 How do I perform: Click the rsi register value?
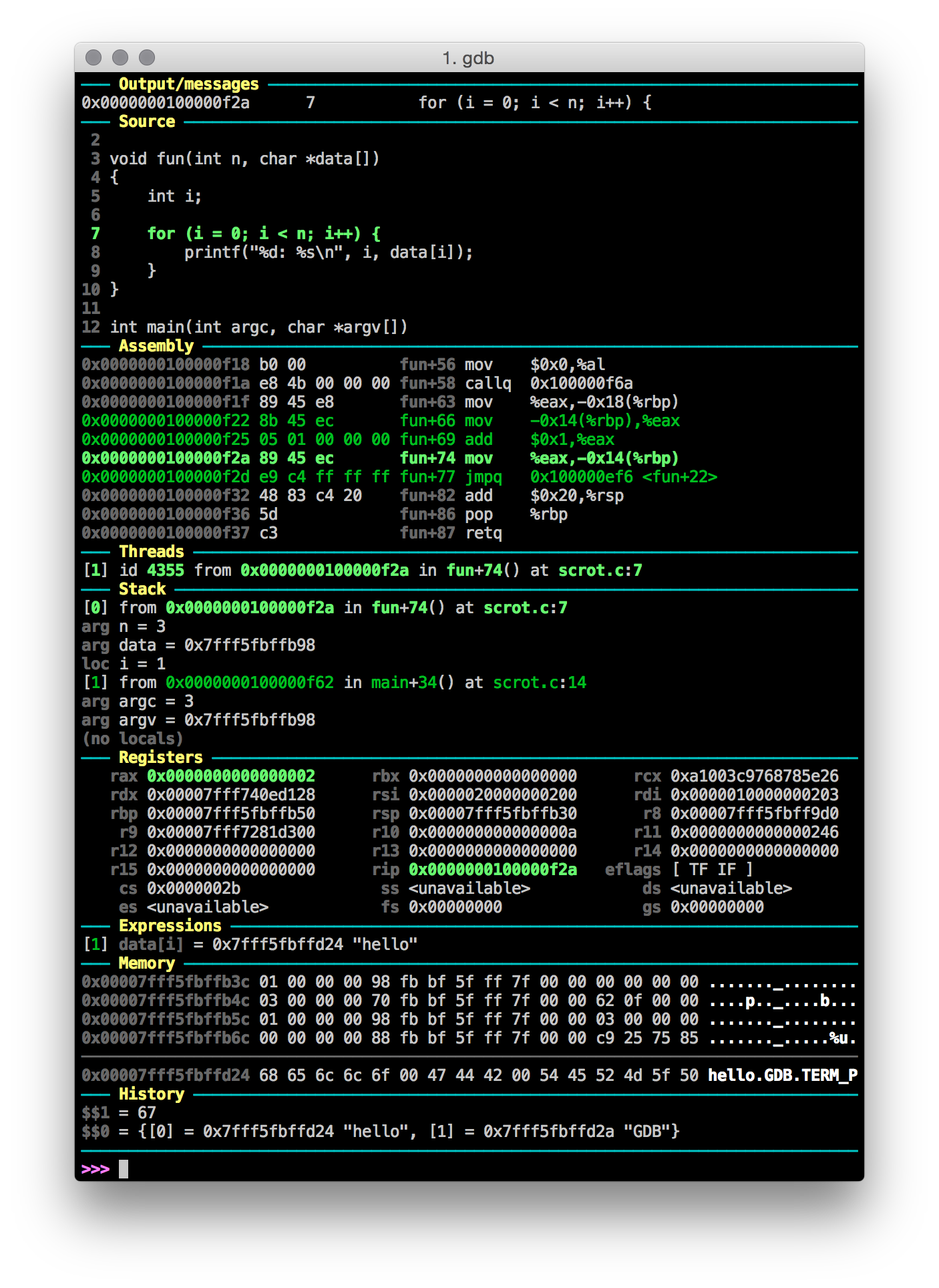pos(493,795)
